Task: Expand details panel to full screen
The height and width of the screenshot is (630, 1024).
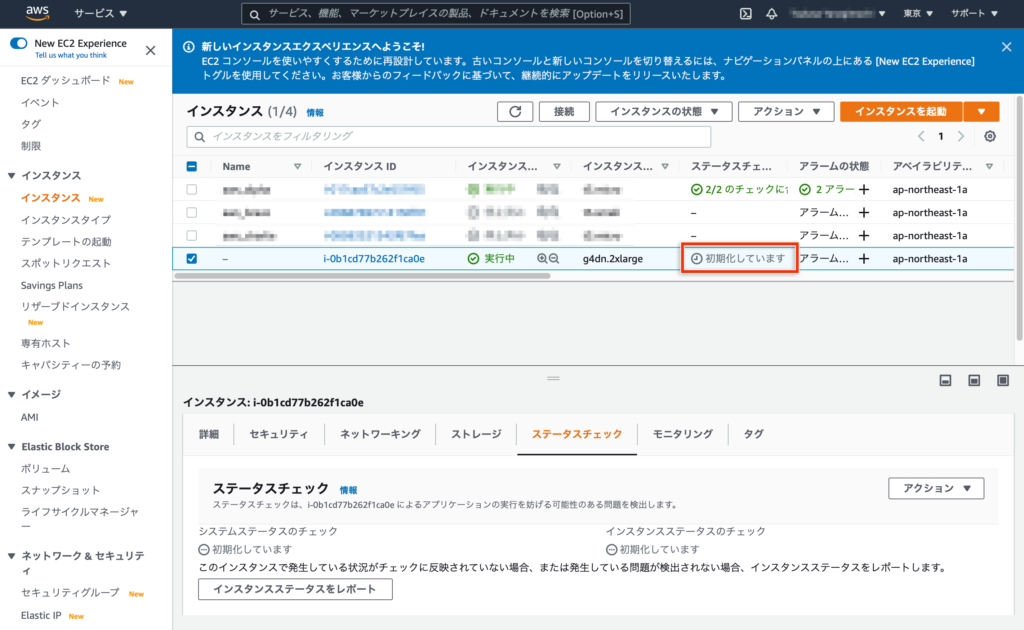Action: click(x=1003, y=381)
